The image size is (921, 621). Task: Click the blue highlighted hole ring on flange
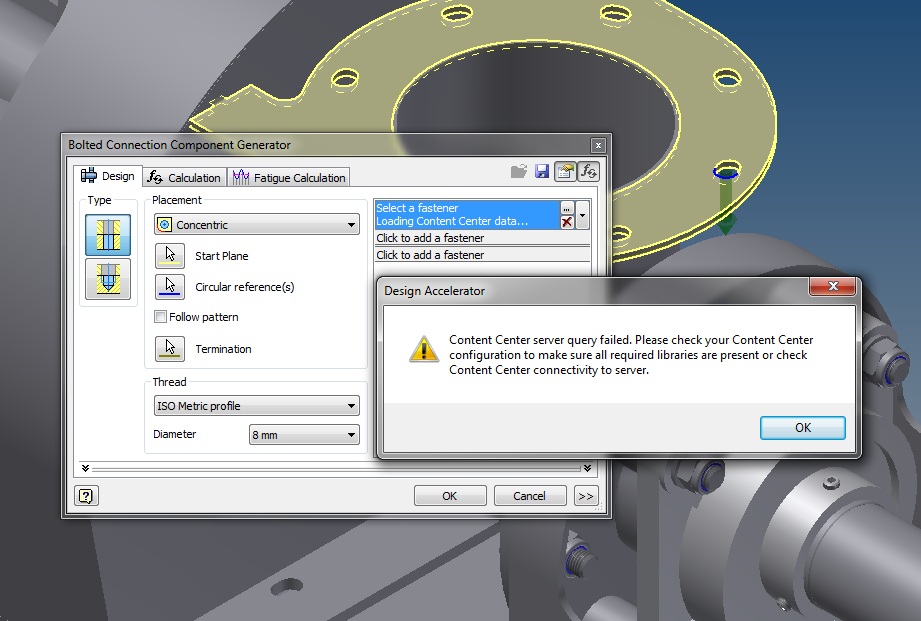[726, 172]
